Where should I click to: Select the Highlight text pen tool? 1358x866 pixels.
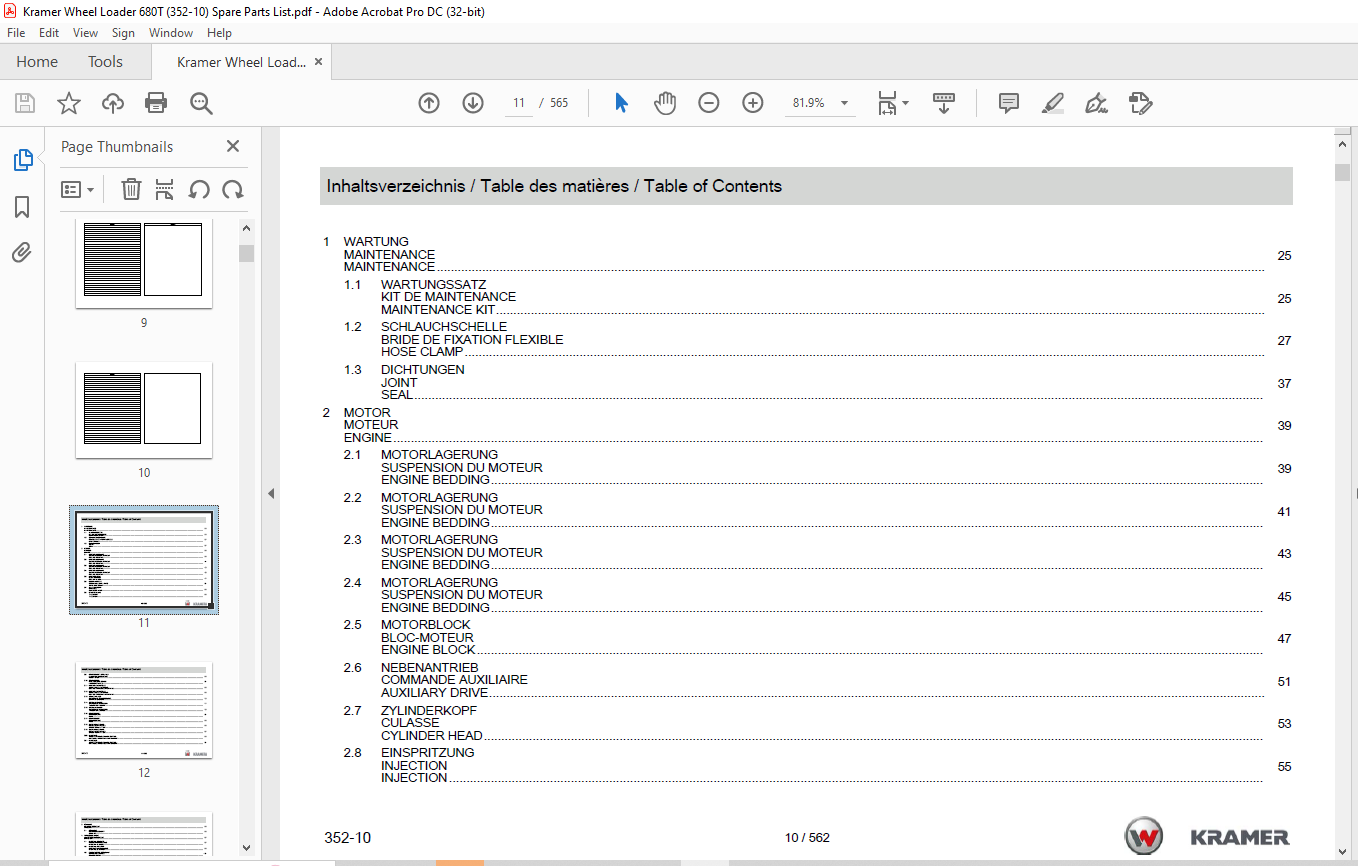point(1052,103)
